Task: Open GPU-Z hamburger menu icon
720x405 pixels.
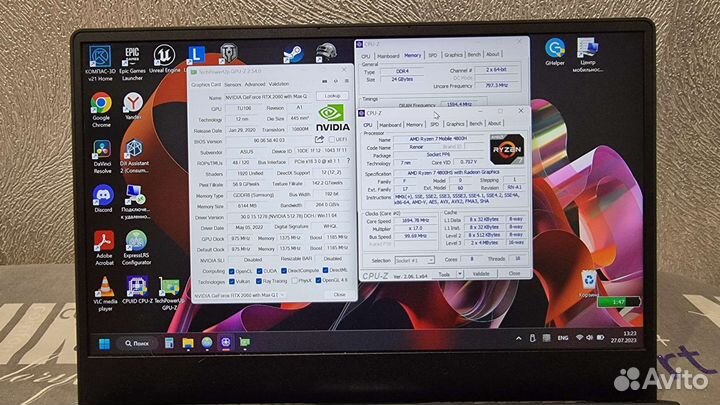Action: (347, 81)
